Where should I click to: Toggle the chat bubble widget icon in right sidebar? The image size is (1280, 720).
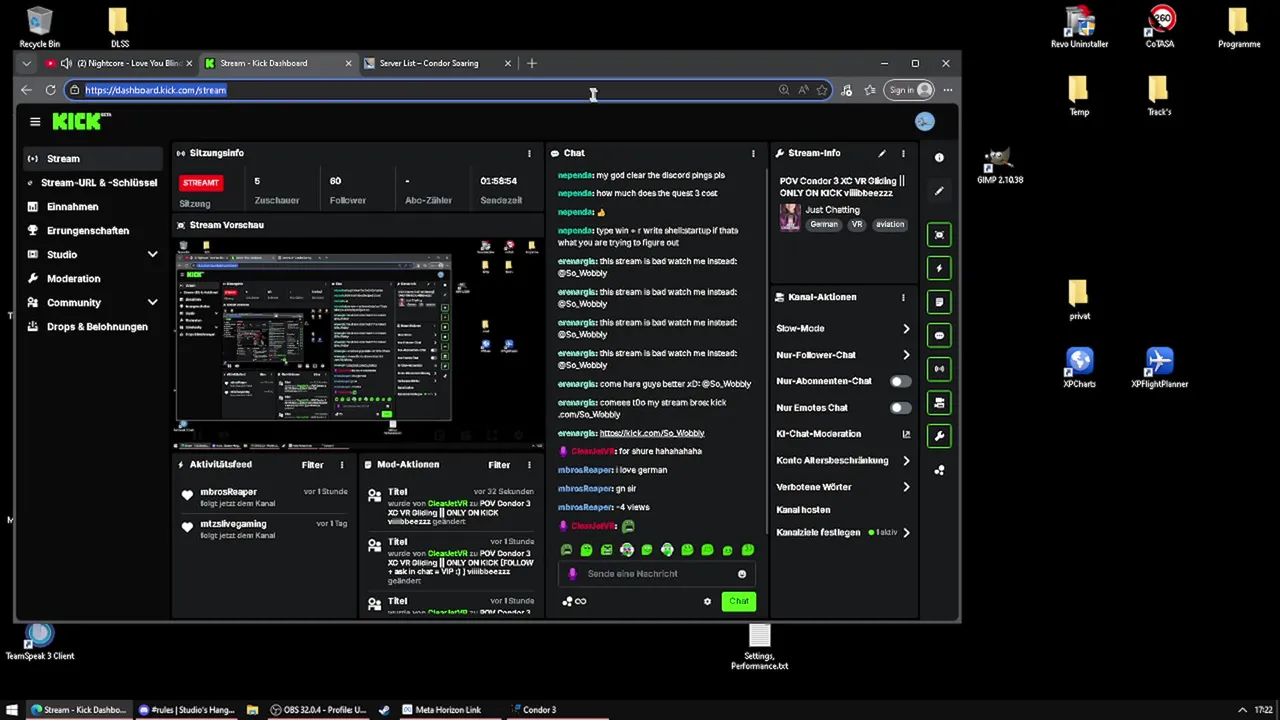click(x=939, y=335)
